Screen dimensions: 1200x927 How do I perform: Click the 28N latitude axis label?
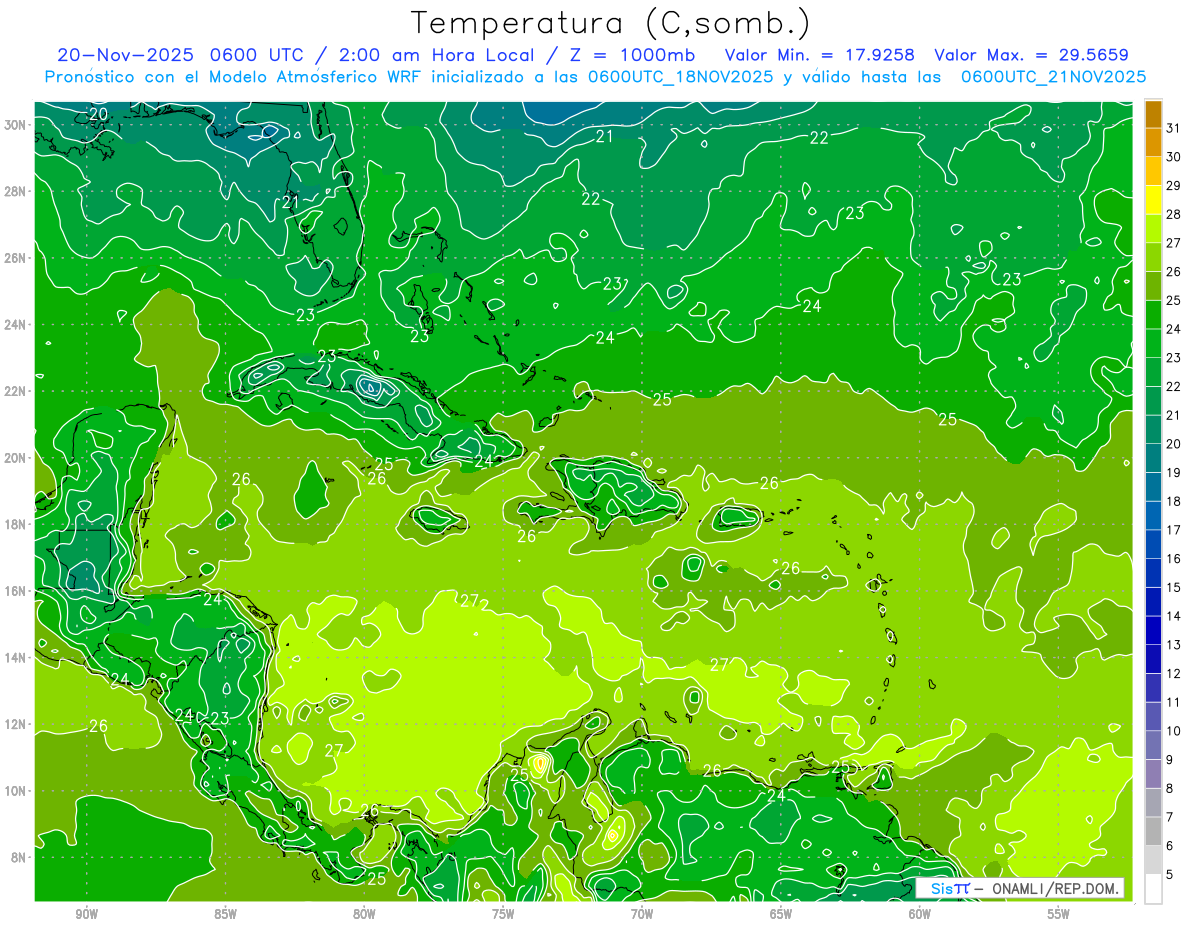pos(16,191)
